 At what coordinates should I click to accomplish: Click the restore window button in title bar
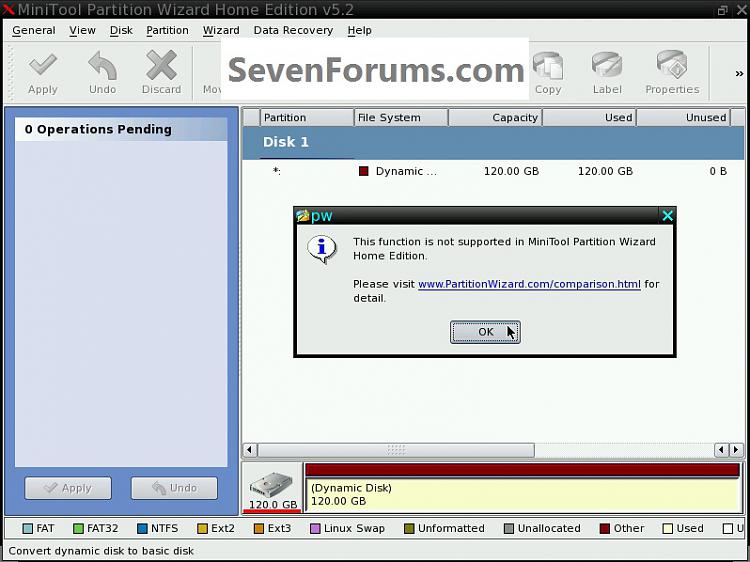722,10
